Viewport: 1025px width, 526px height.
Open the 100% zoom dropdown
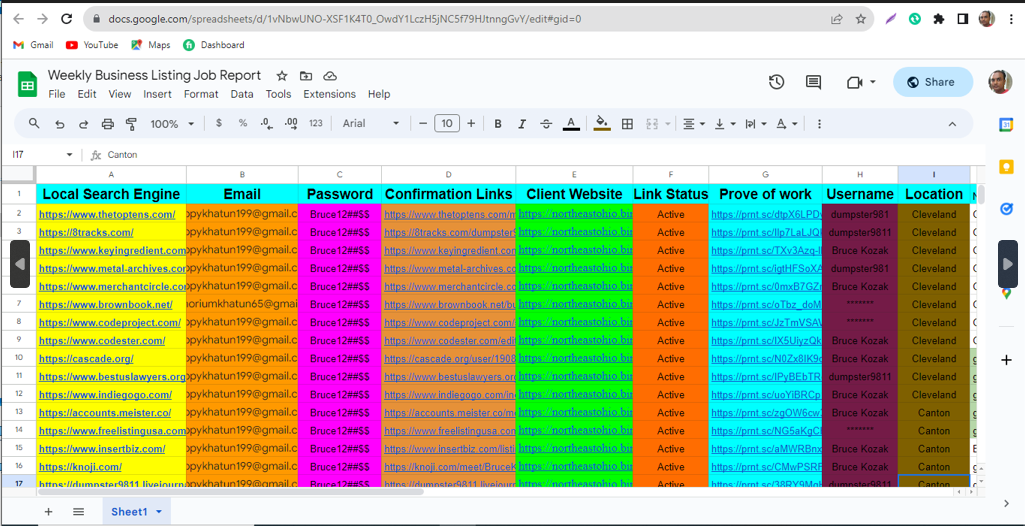tap(172, 123)
